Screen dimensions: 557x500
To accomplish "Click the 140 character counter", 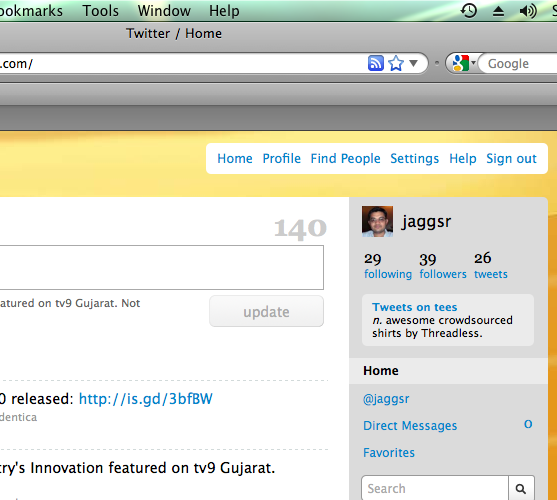I will coord(300,228).
